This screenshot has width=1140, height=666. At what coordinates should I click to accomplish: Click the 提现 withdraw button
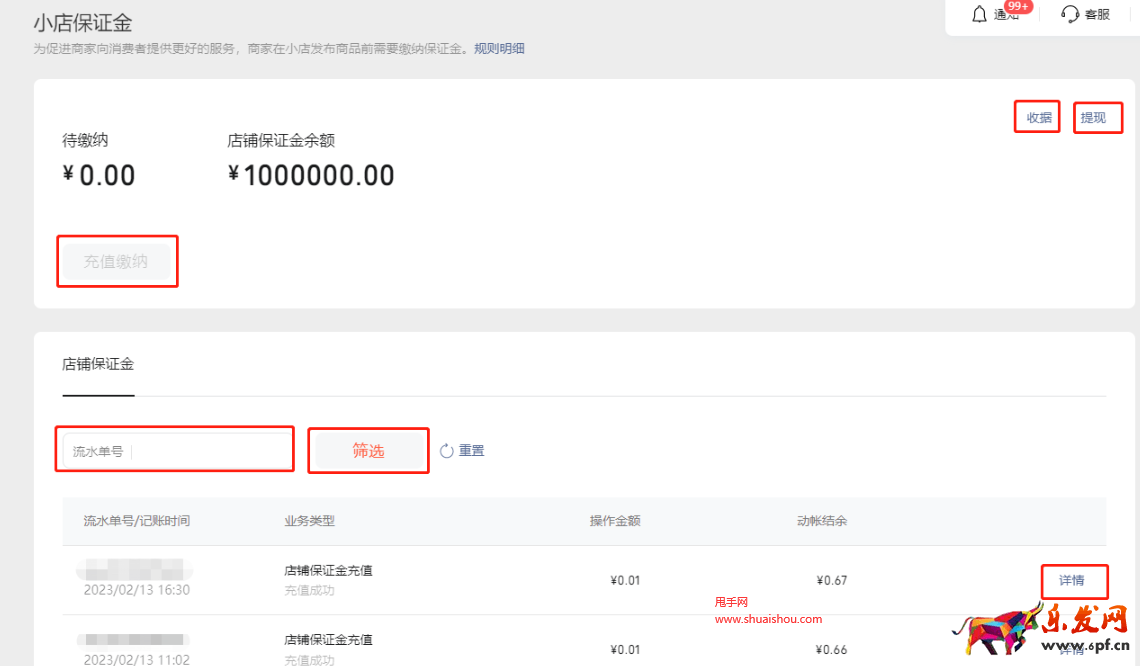(1098, 117)
